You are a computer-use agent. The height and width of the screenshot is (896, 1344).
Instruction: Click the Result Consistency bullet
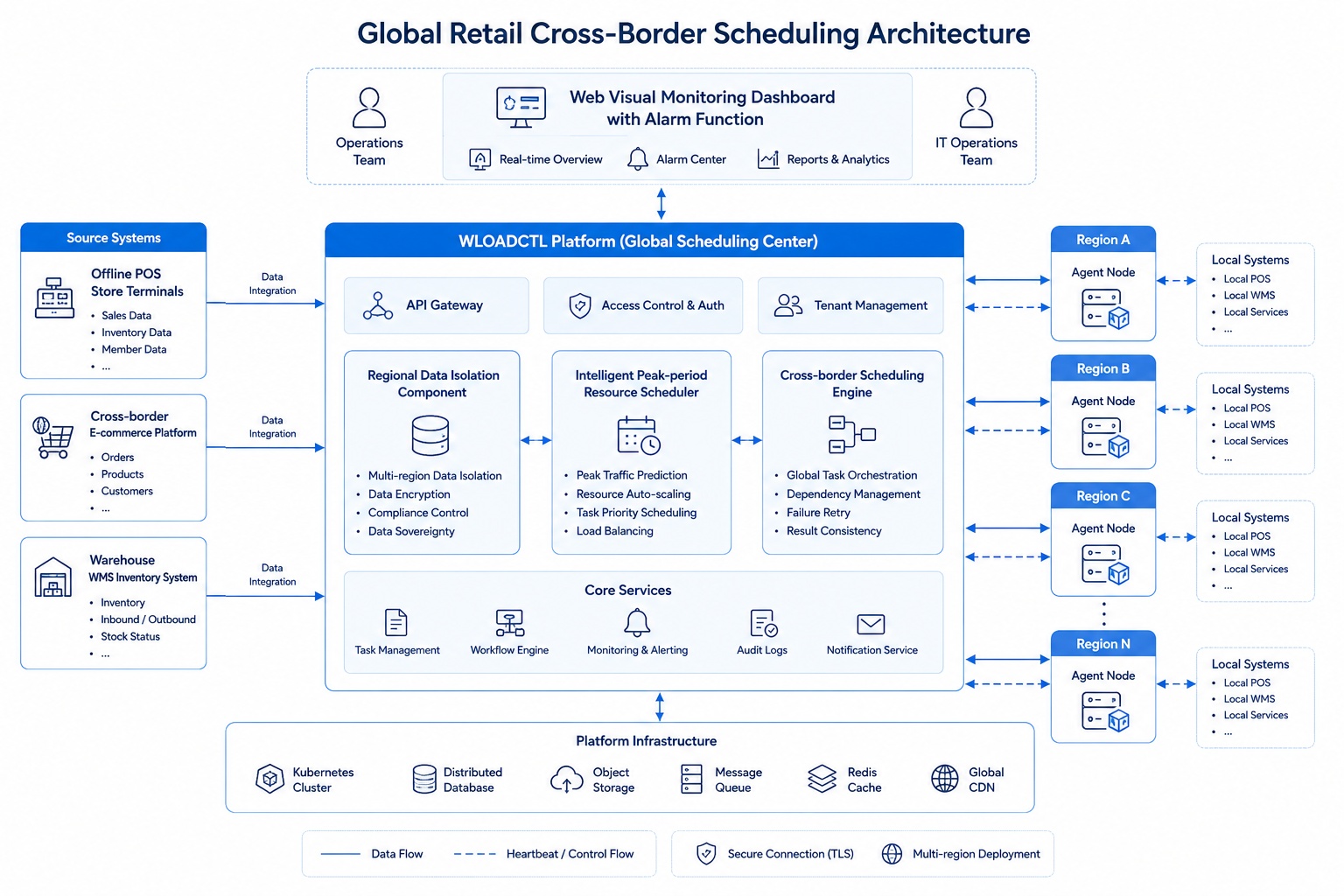tap(834, 531)
